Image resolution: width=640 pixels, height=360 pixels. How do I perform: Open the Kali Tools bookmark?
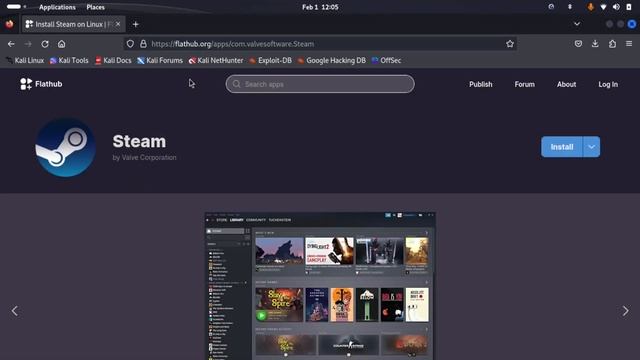click(x=69, y=60)
